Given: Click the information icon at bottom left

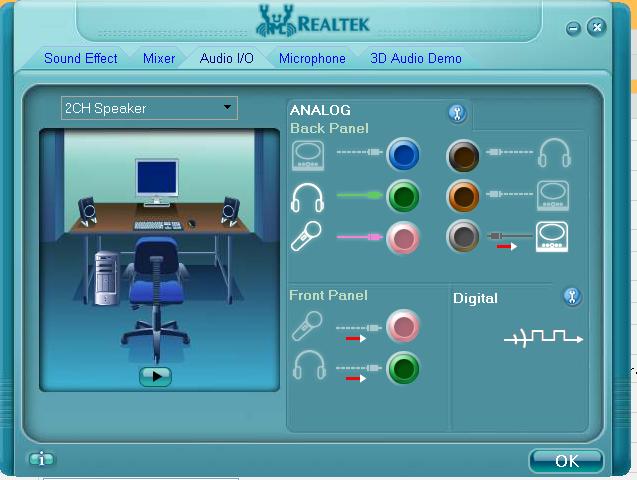Looking at the screenshot, I should pos(42,459).
